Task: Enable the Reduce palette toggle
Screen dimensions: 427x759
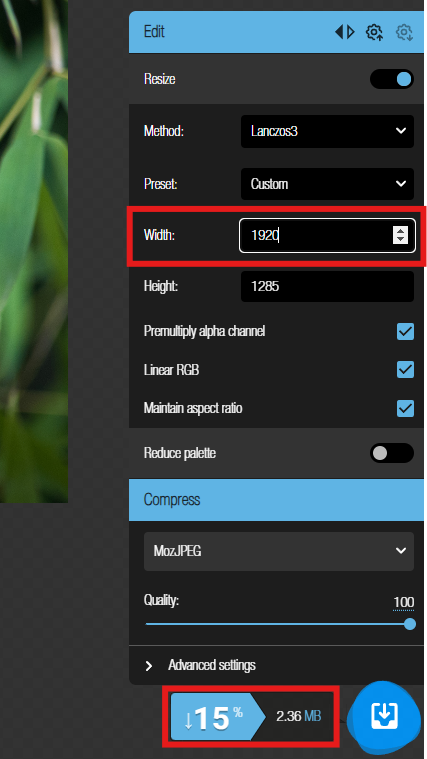Action: click(392, 453)
